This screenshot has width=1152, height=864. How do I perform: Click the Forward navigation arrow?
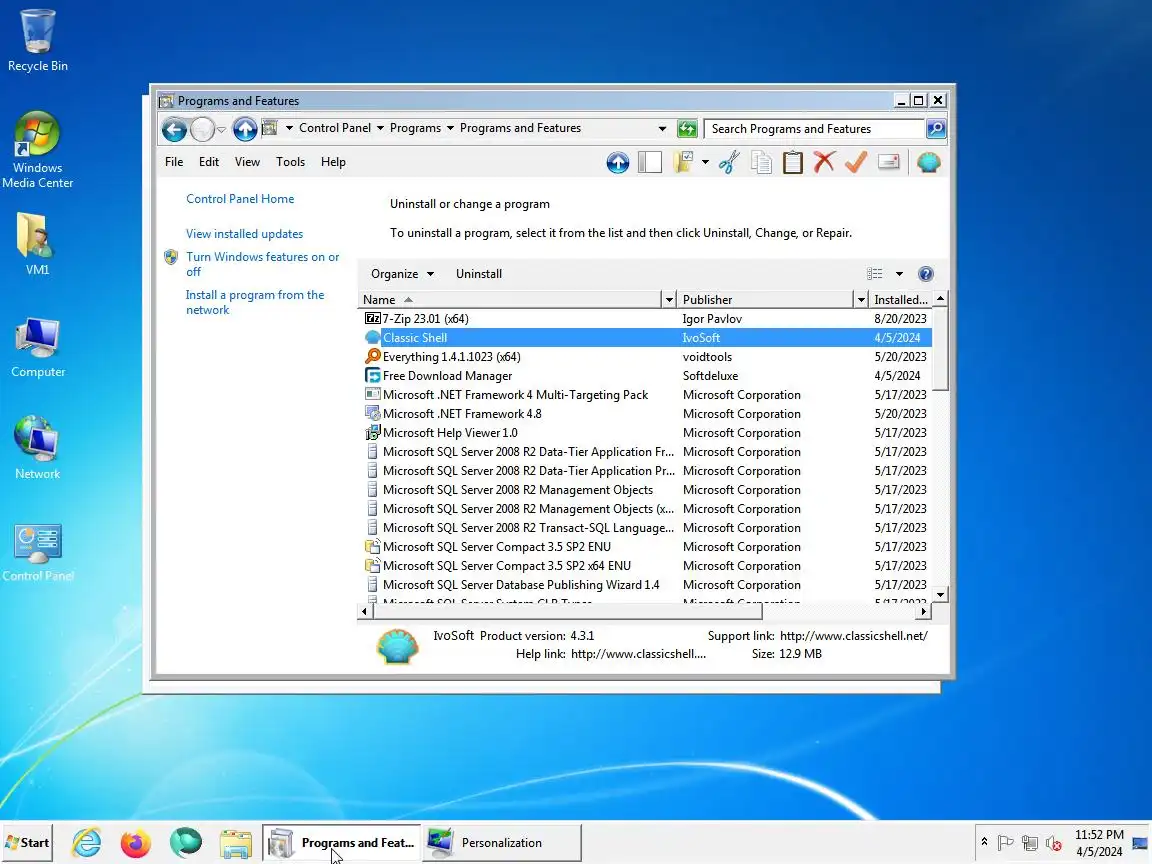pos(203,130)
